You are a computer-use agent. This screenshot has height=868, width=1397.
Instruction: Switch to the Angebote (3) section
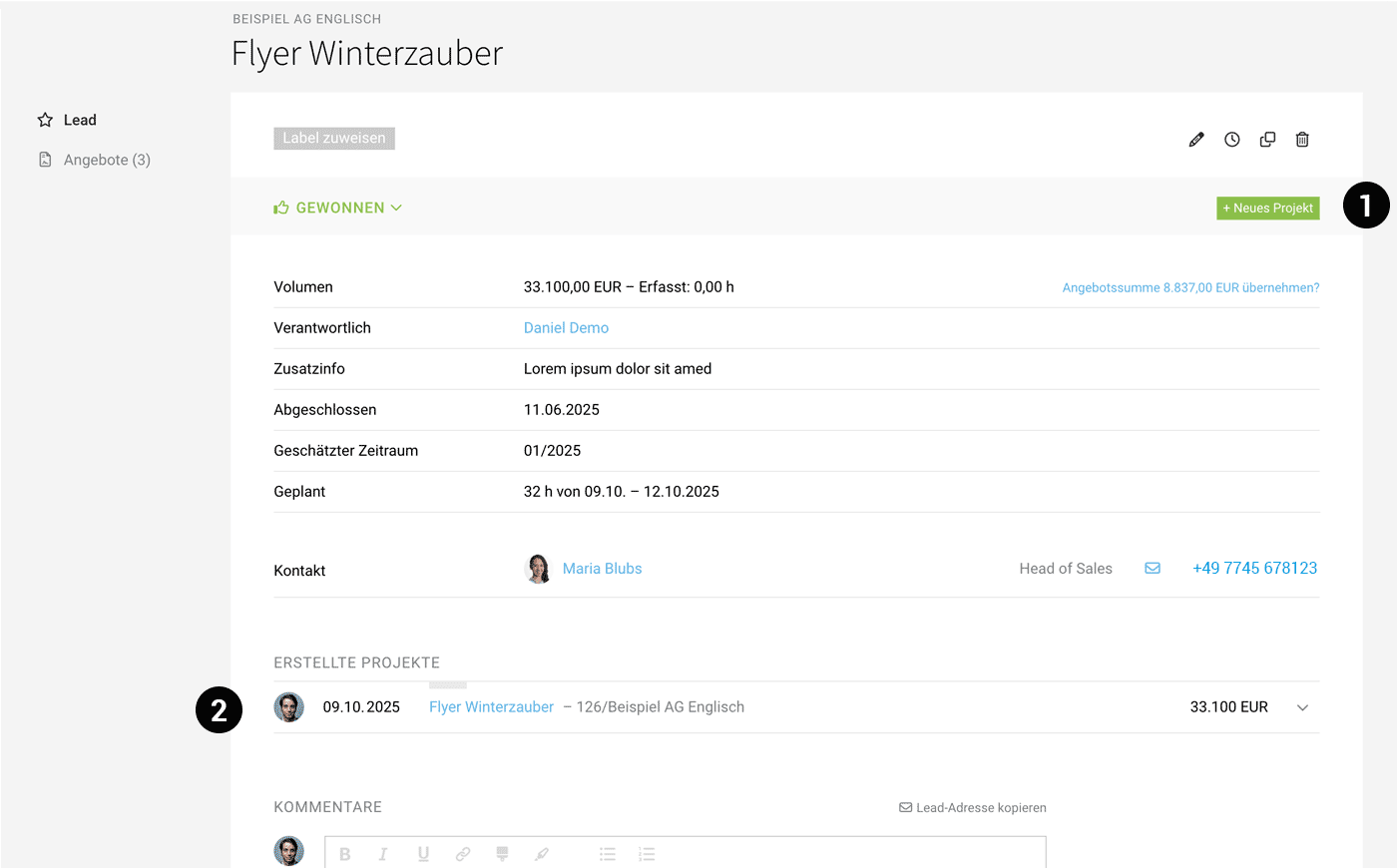105,159
